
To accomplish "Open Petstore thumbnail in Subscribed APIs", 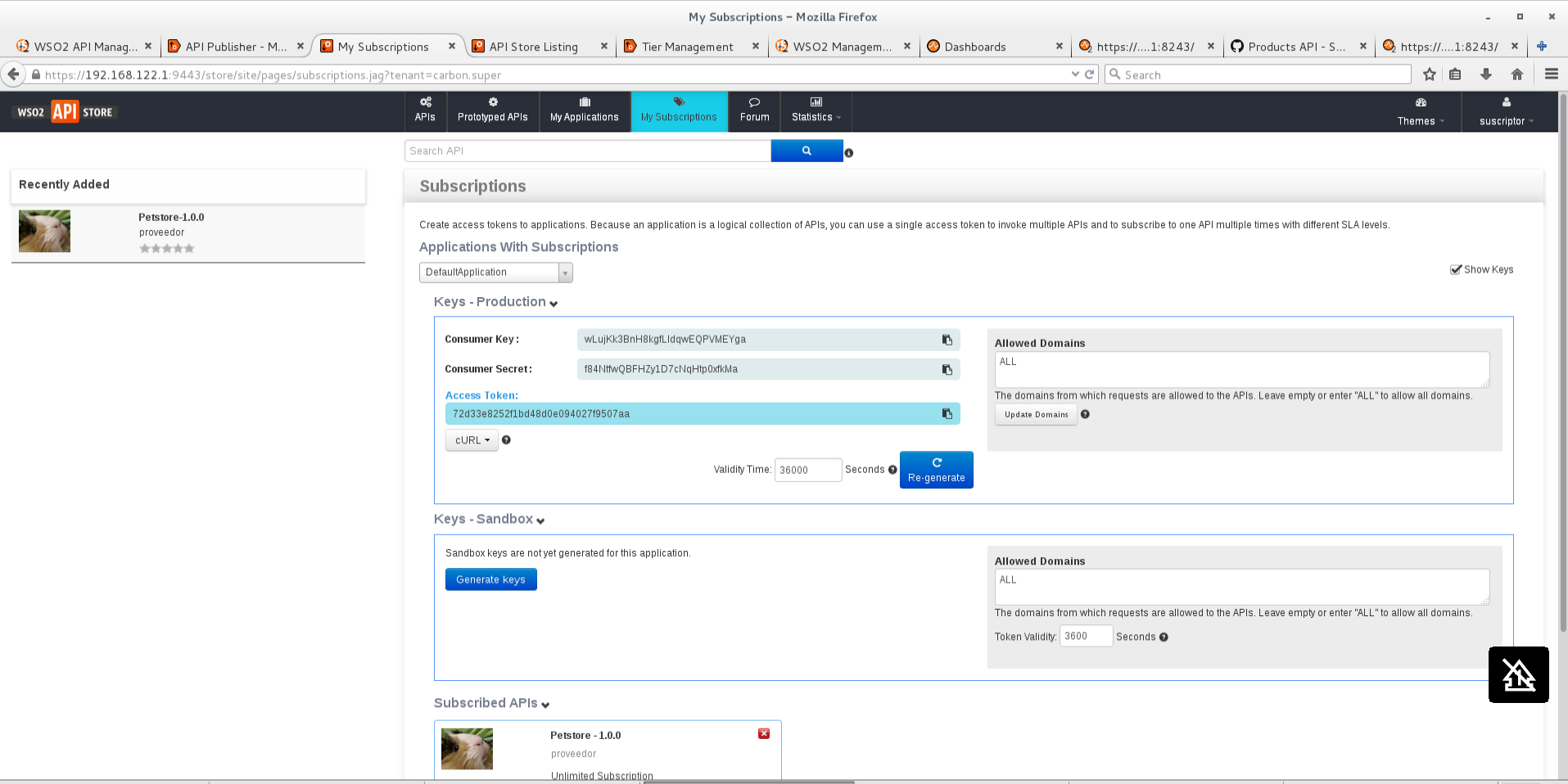I will pos(468,749).
